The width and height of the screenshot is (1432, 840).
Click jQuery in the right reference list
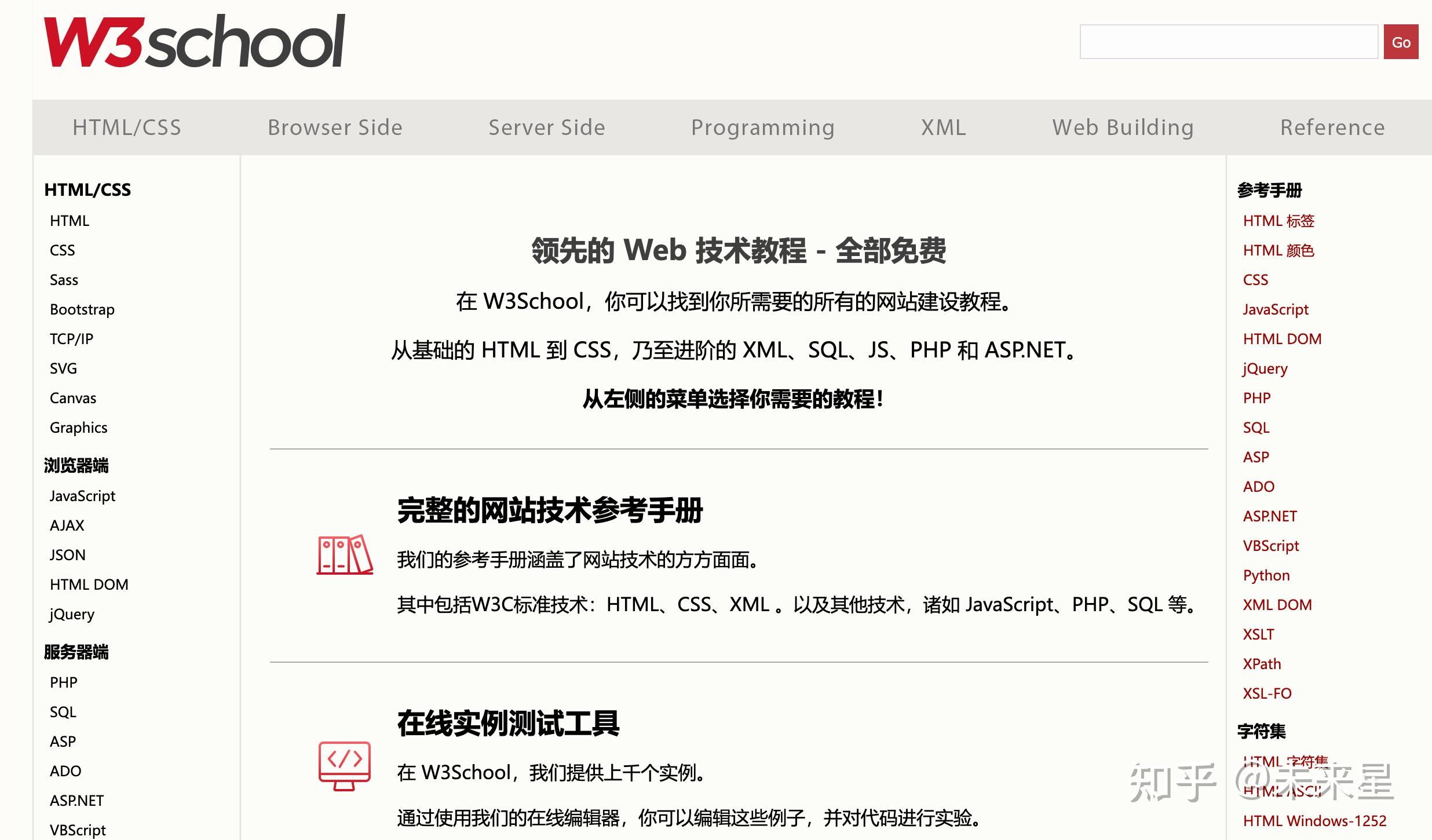click(1265, 368)
